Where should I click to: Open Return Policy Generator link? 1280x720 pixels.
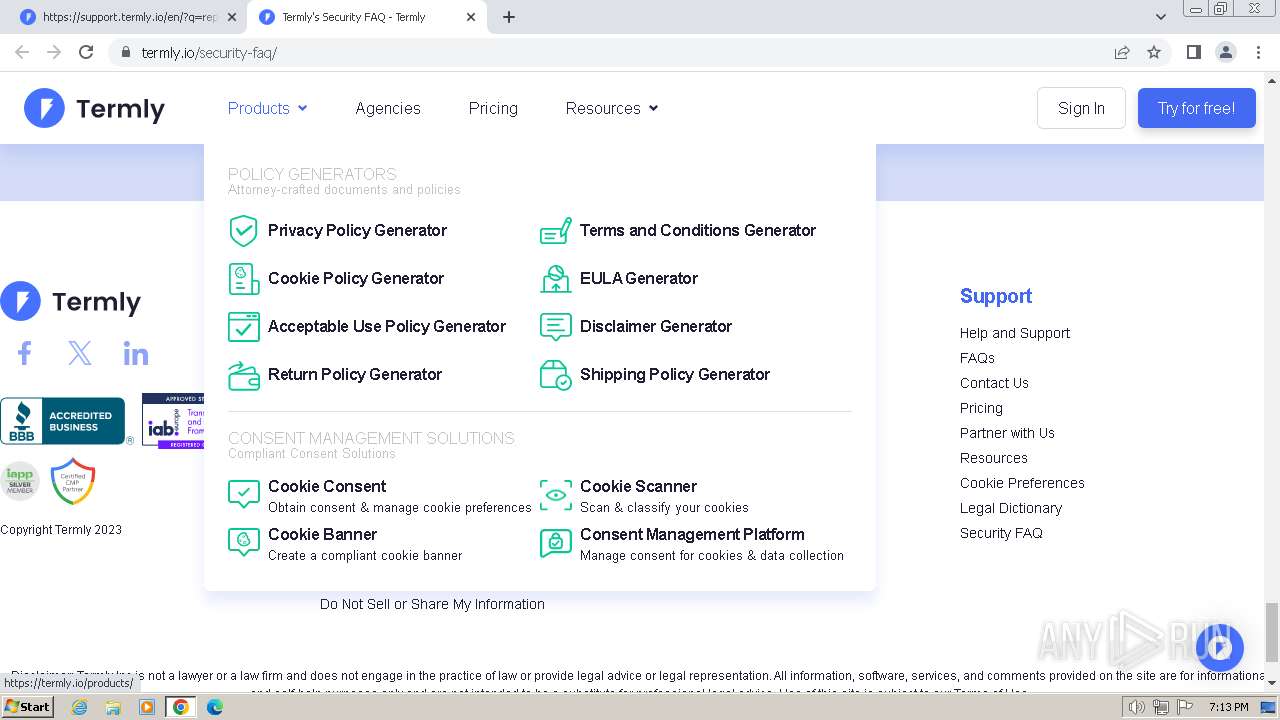pyautogui.click(x=355, y=375)
